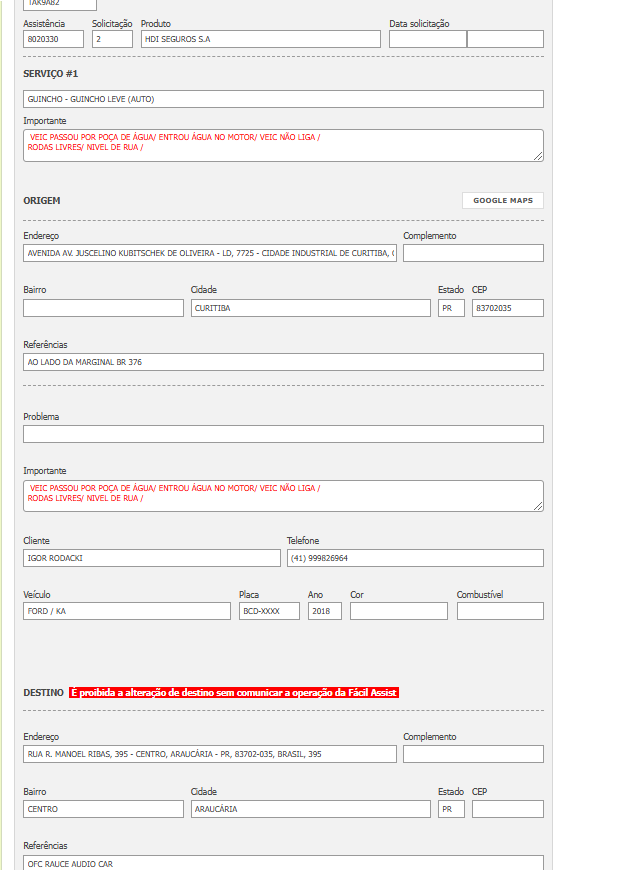Click the first Data solicitação field
This screenshot has height=870, width=642.
tap(428, 39)
